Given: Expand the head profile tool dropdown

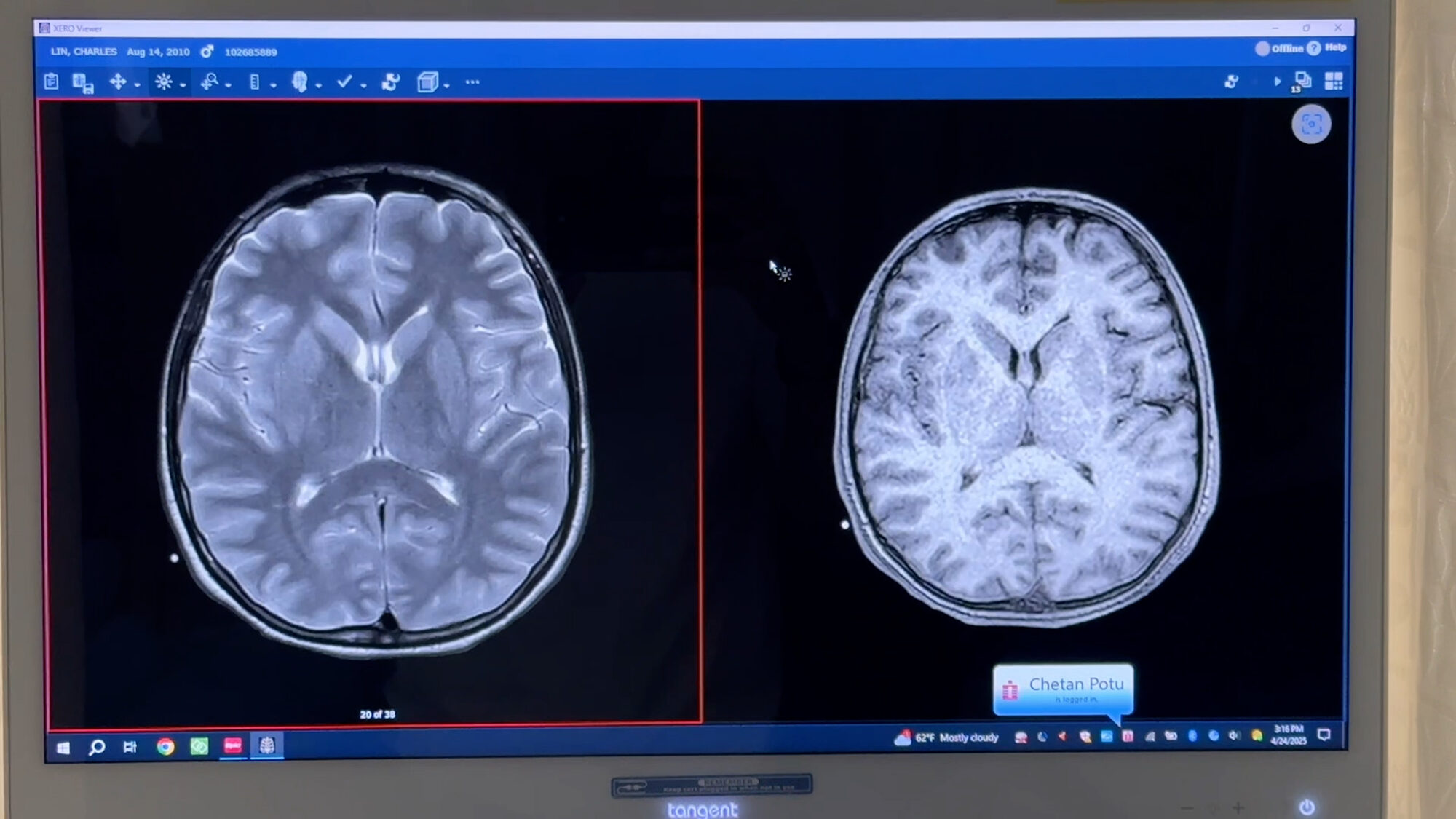Looking at the screenshot, I should [318, 85].
